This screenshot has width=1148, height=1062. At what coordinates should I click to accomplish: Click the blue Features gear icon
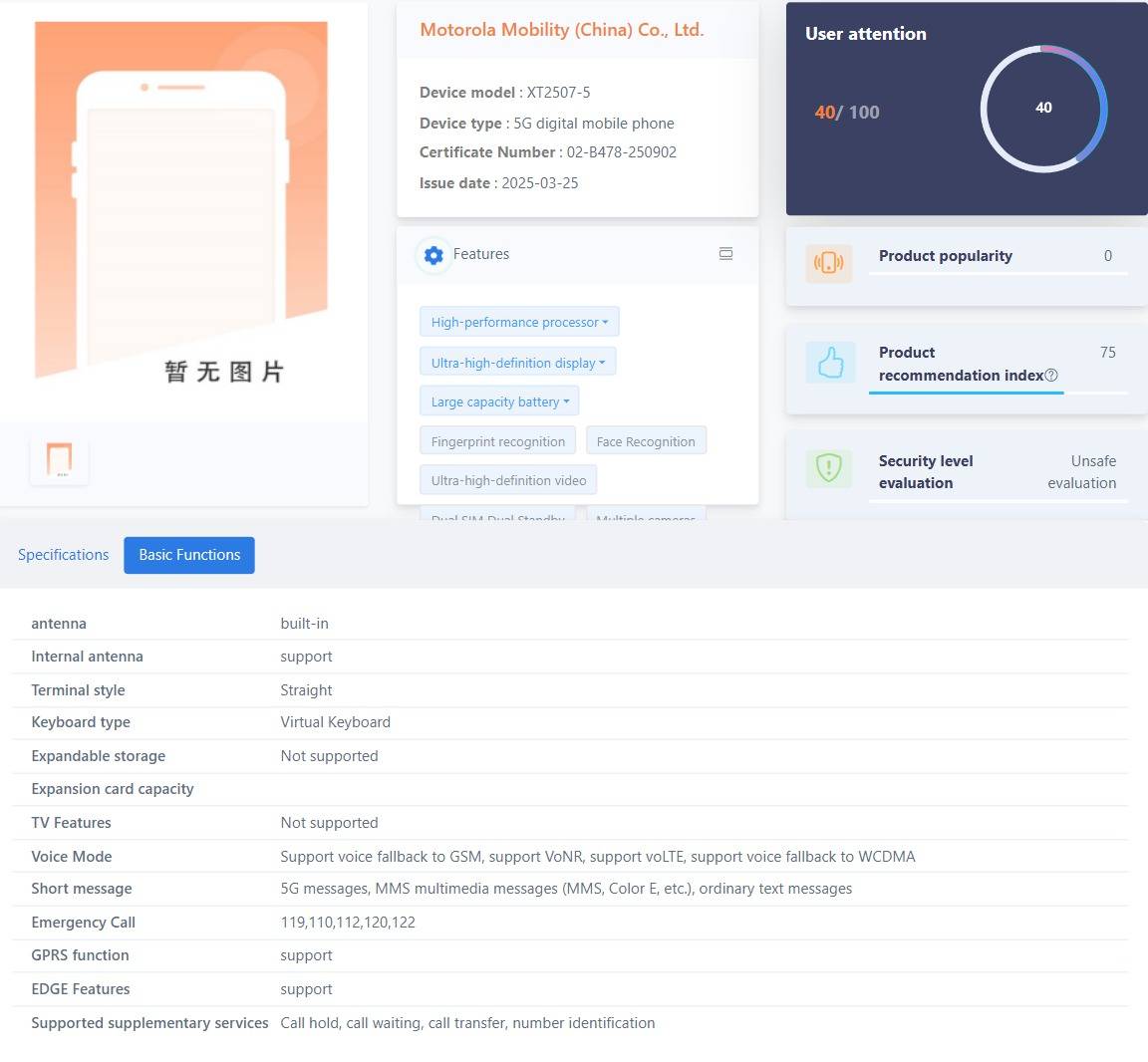433,255
